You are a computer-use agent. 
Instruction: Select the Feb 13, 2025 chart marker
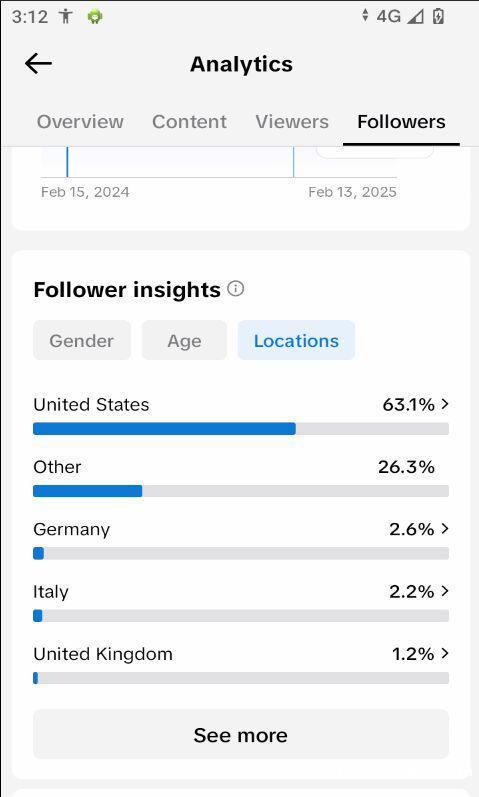[x=293, y=162]
